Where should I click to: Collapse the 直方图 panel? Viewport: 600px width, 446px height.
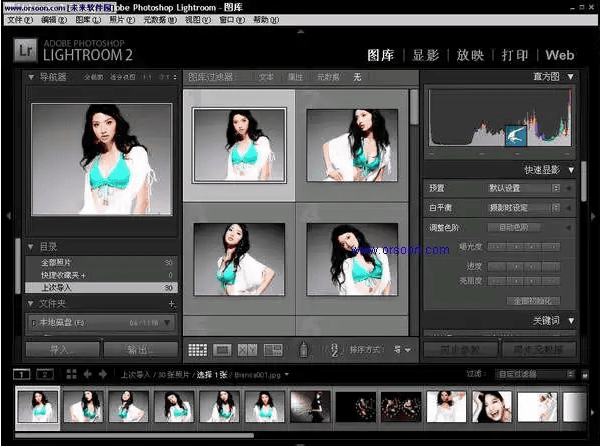571,77
